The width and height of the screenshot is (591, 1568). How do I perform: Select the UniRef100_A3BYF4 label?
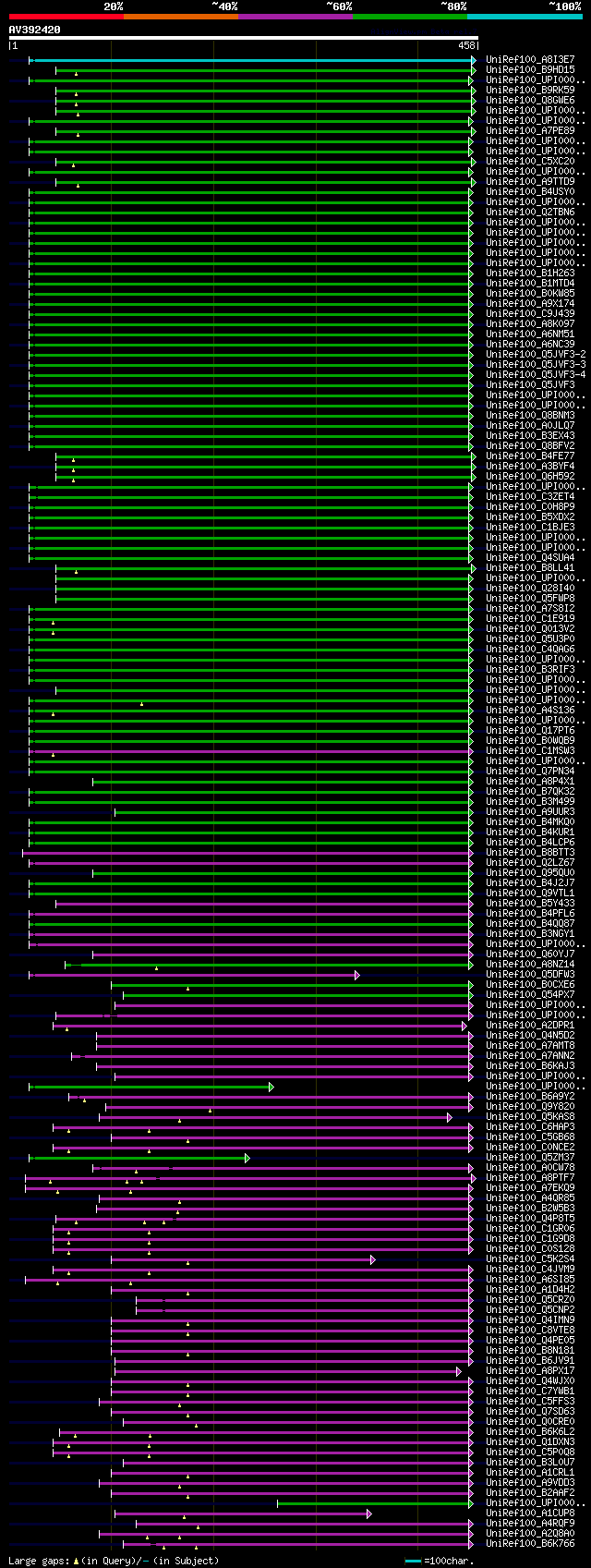coord(530,466)
